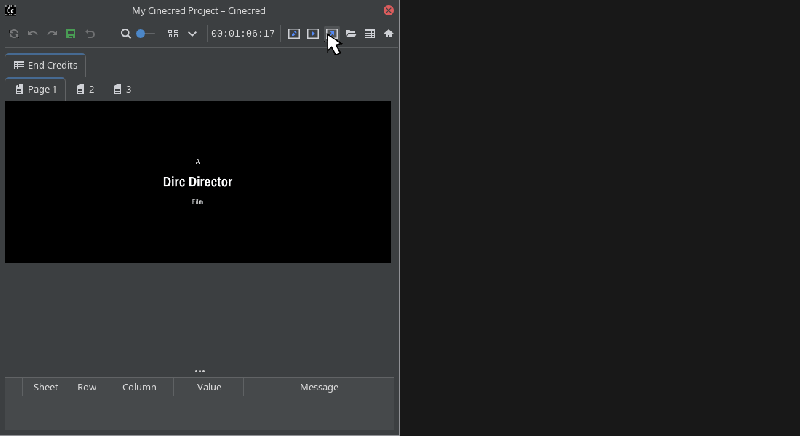Toggle the layout guides grid icon
This screenshot has width=800, height=436.
point(173,34)
